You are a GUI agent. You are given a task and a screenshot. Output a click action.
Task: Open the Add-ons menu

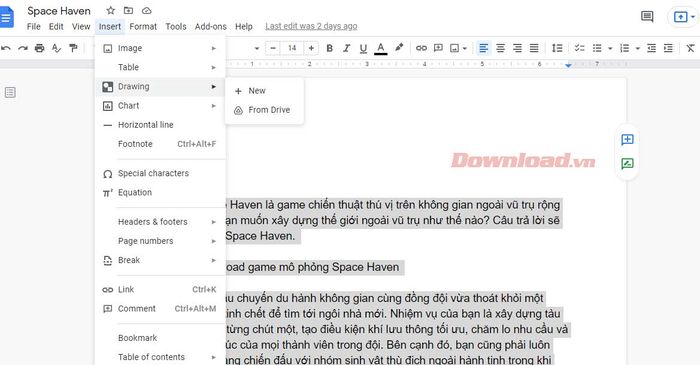(x=211, y=26)
